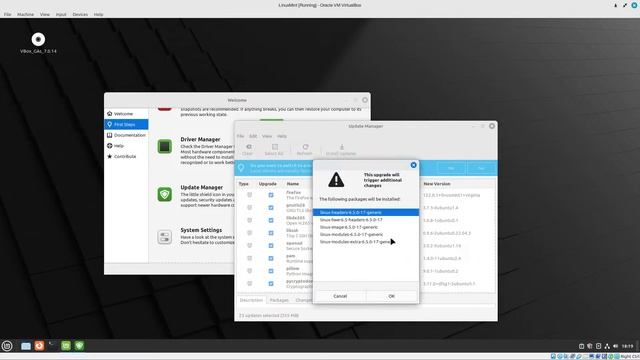
Task: Click the taskbar clock showing 18:19
Action: tap(627, 346)
